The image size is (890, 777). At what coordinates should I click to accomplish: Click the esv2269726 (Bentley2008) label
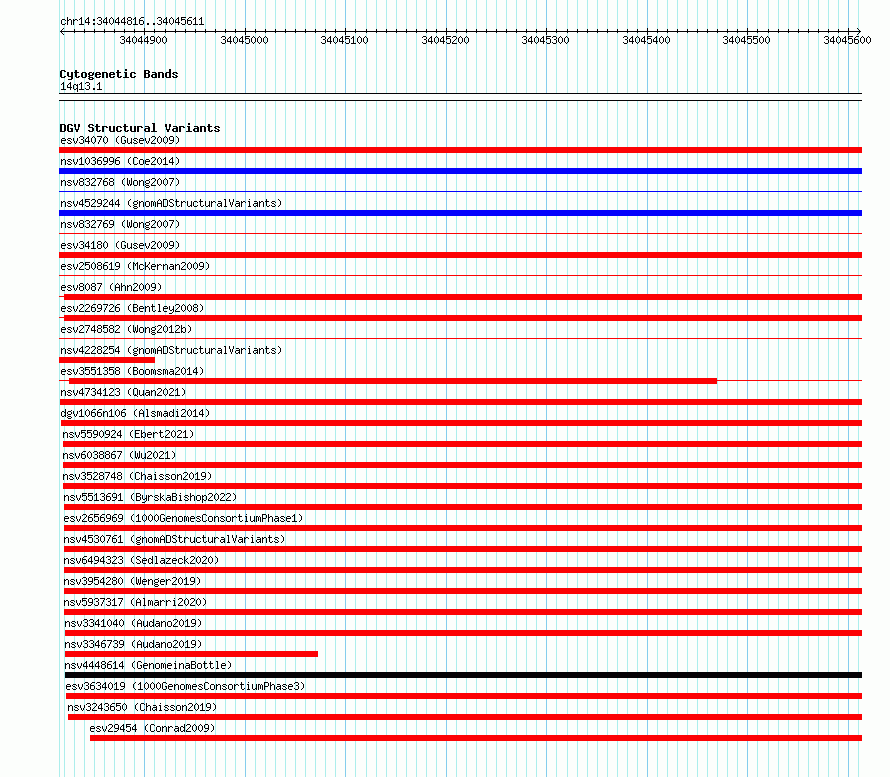132,308
